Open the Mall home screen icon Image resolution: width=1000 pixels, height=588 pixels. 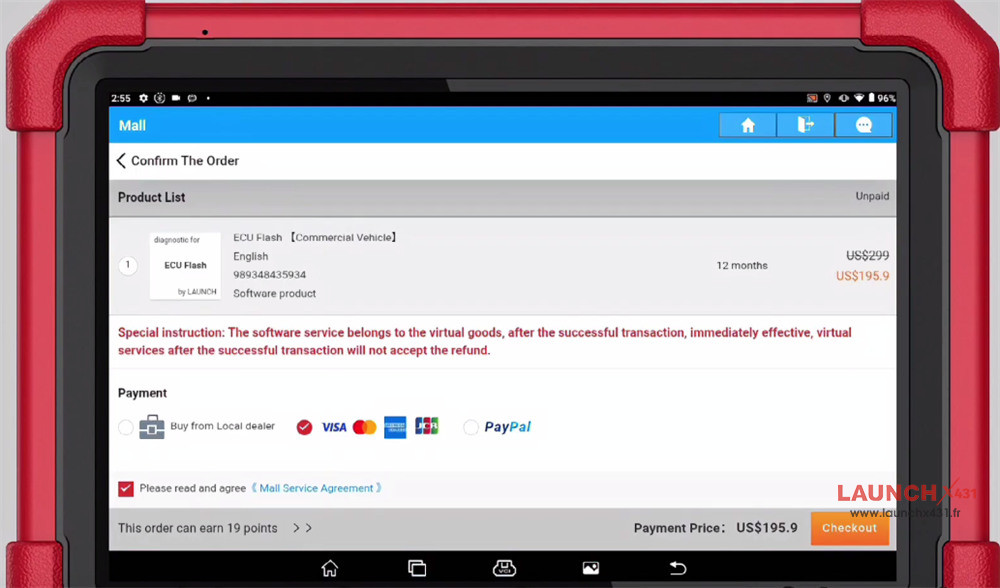747,124
